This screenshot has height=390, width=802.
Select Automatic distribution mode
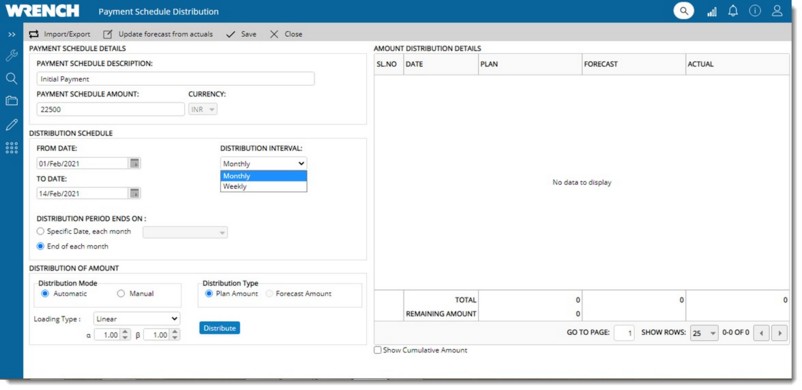(x=45, y=294)
